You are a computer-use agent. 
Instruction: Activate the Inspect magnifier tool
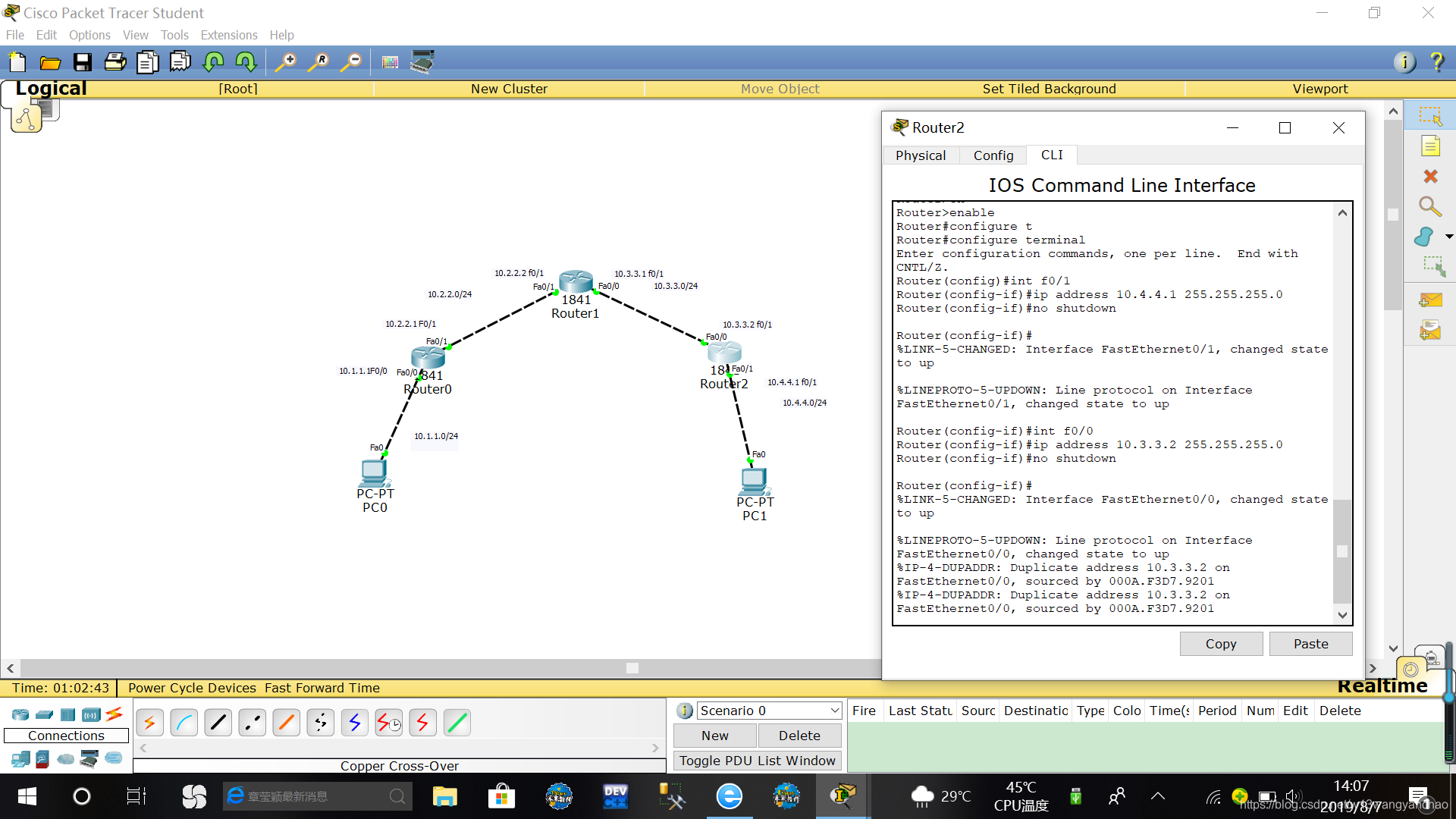tap(1429, 207)
